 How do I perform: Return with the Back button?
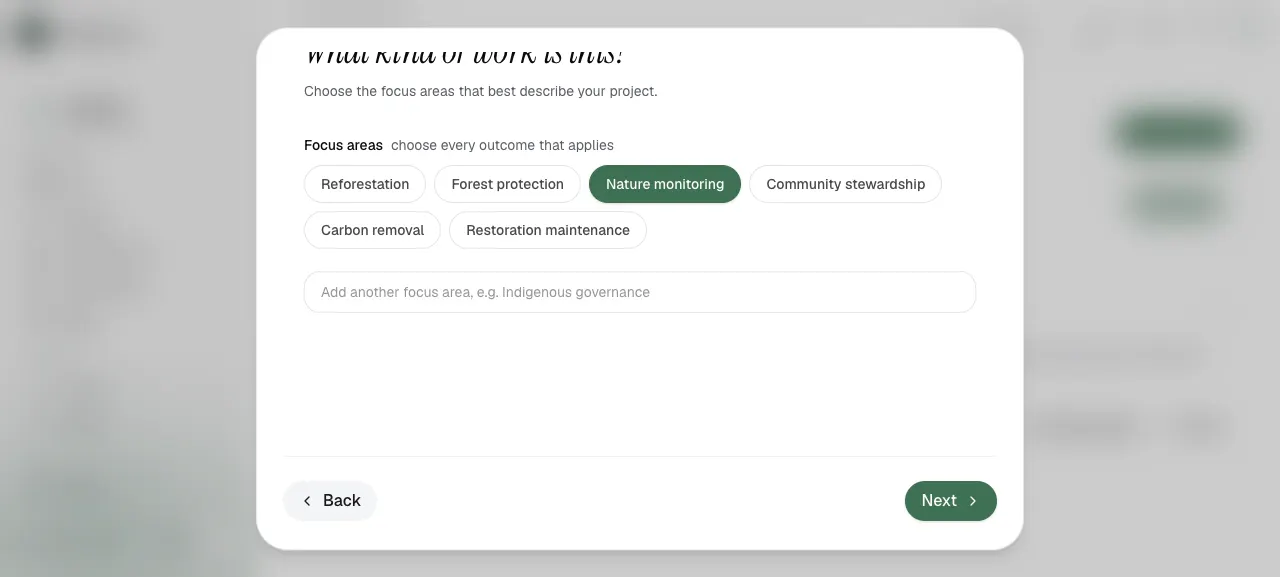tap(330, 501)
